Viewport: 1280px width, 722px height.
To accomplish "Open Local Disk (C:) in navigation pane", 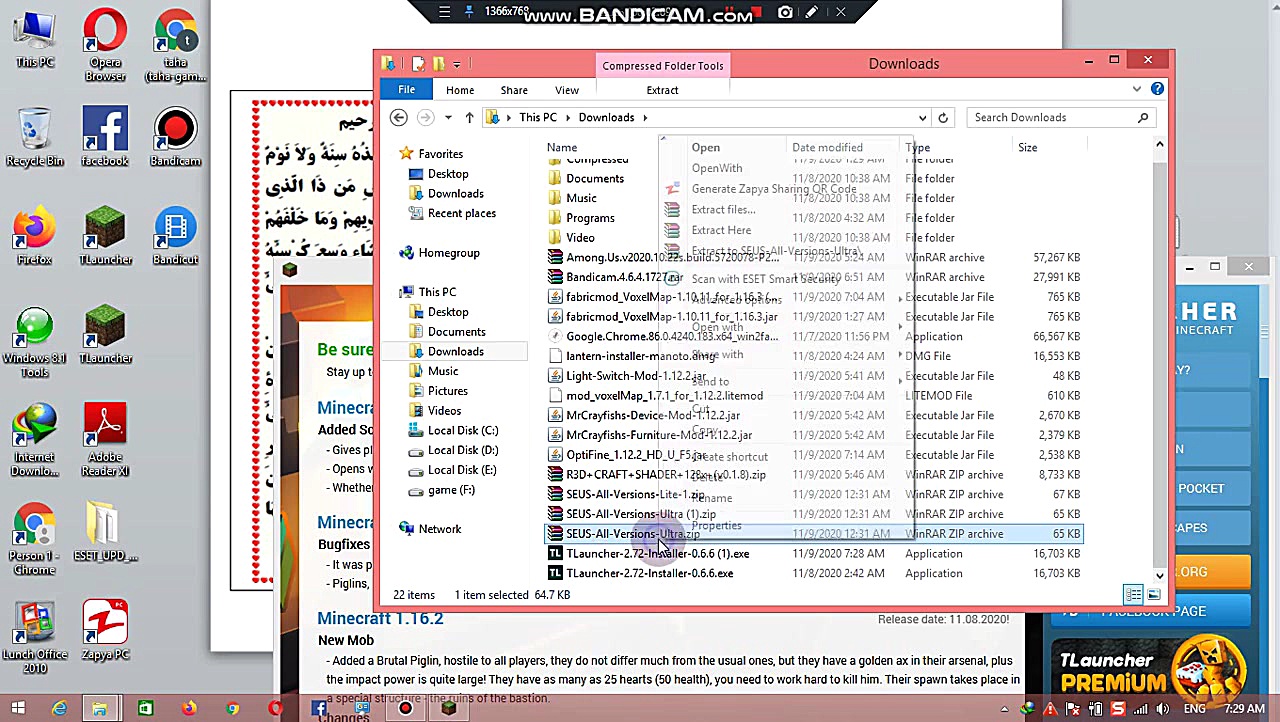I will click(463, 430).
